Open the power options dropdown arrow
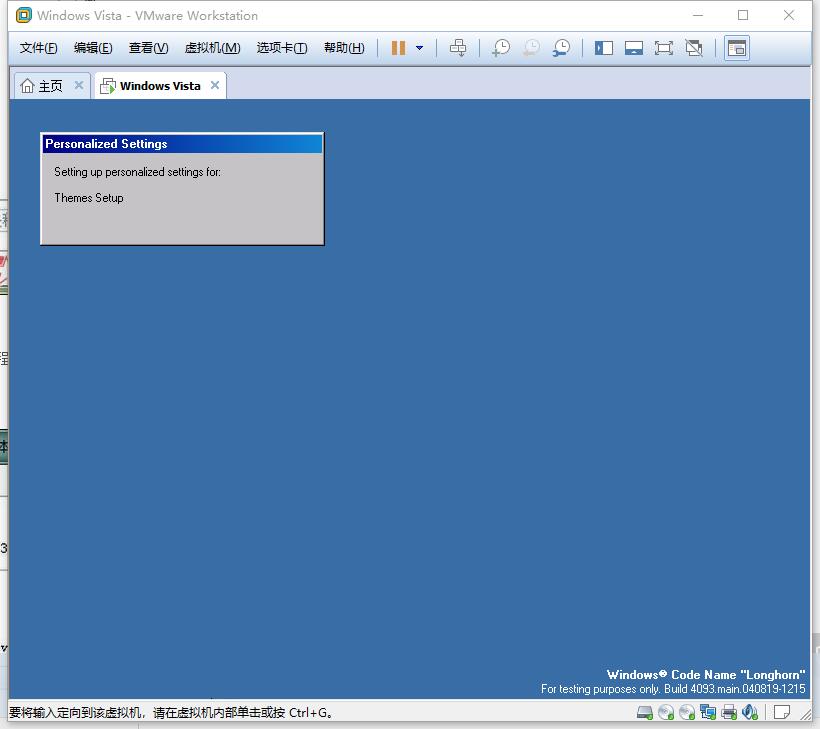The image size is (820, 729). tap(419, 48)
